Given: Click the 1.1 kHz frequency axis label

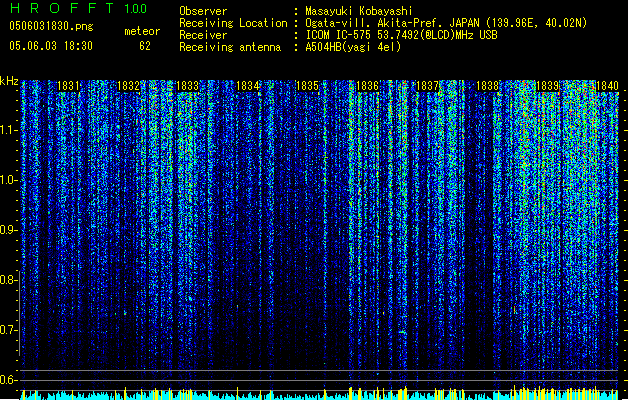Looking at the screenshot, I should pos(9,130).
